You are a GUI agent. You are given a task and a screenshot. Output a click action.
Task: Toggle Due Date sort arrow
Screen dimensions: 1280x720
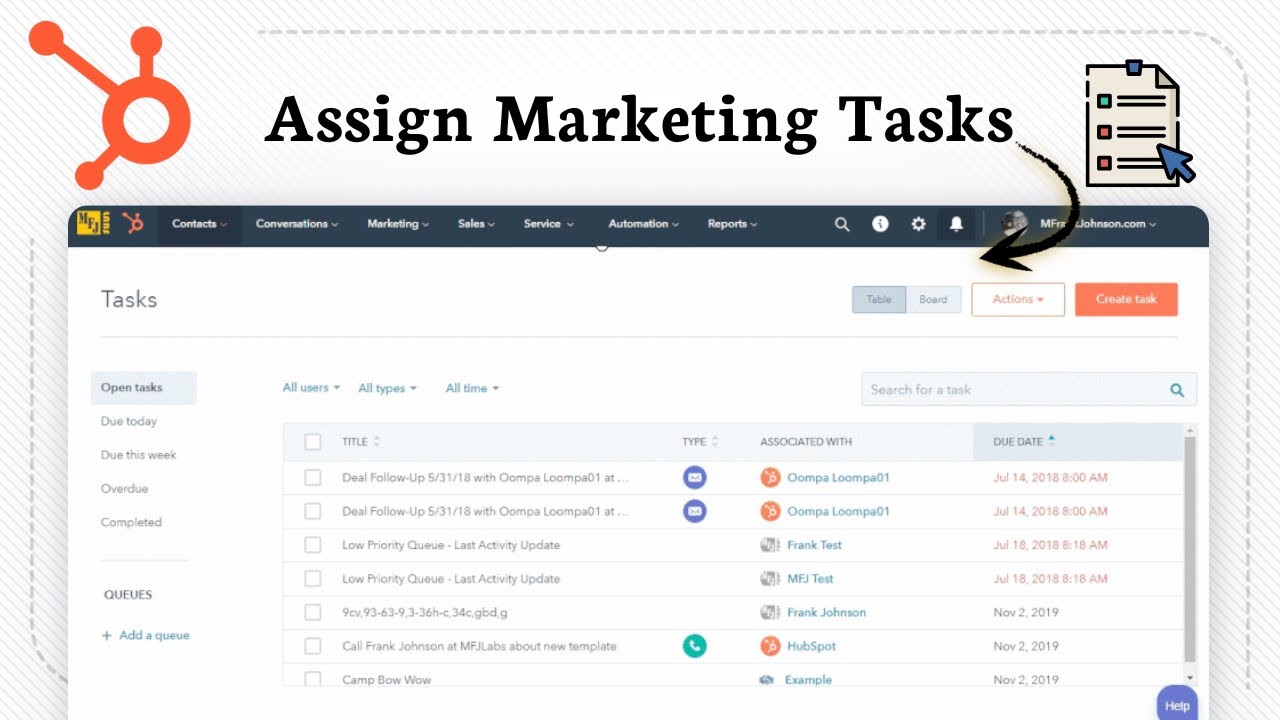1052,440
